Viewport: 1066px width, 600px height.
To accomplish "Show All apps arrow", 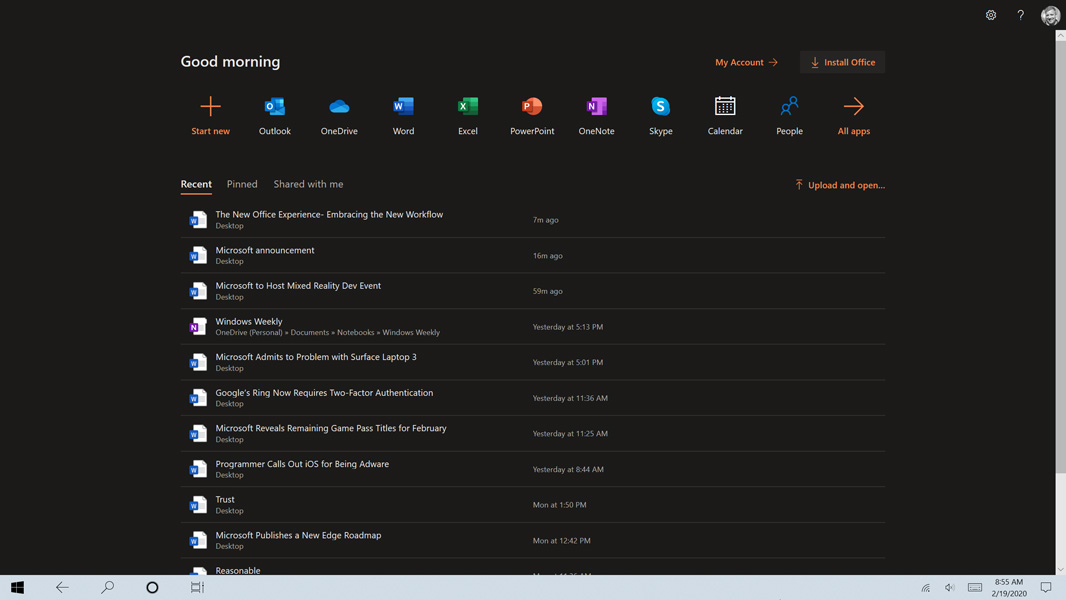I will (x=853, y=107).
